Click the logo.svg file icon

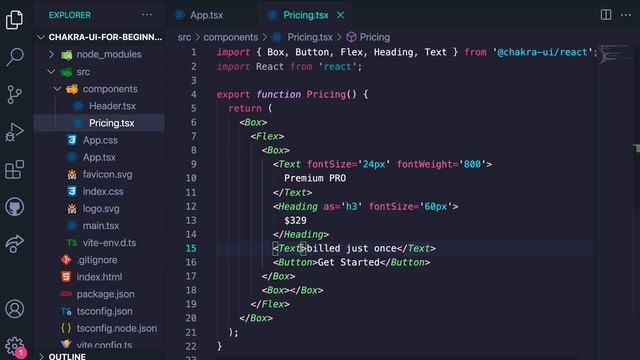pyautogui.click(x=72, y=209)
